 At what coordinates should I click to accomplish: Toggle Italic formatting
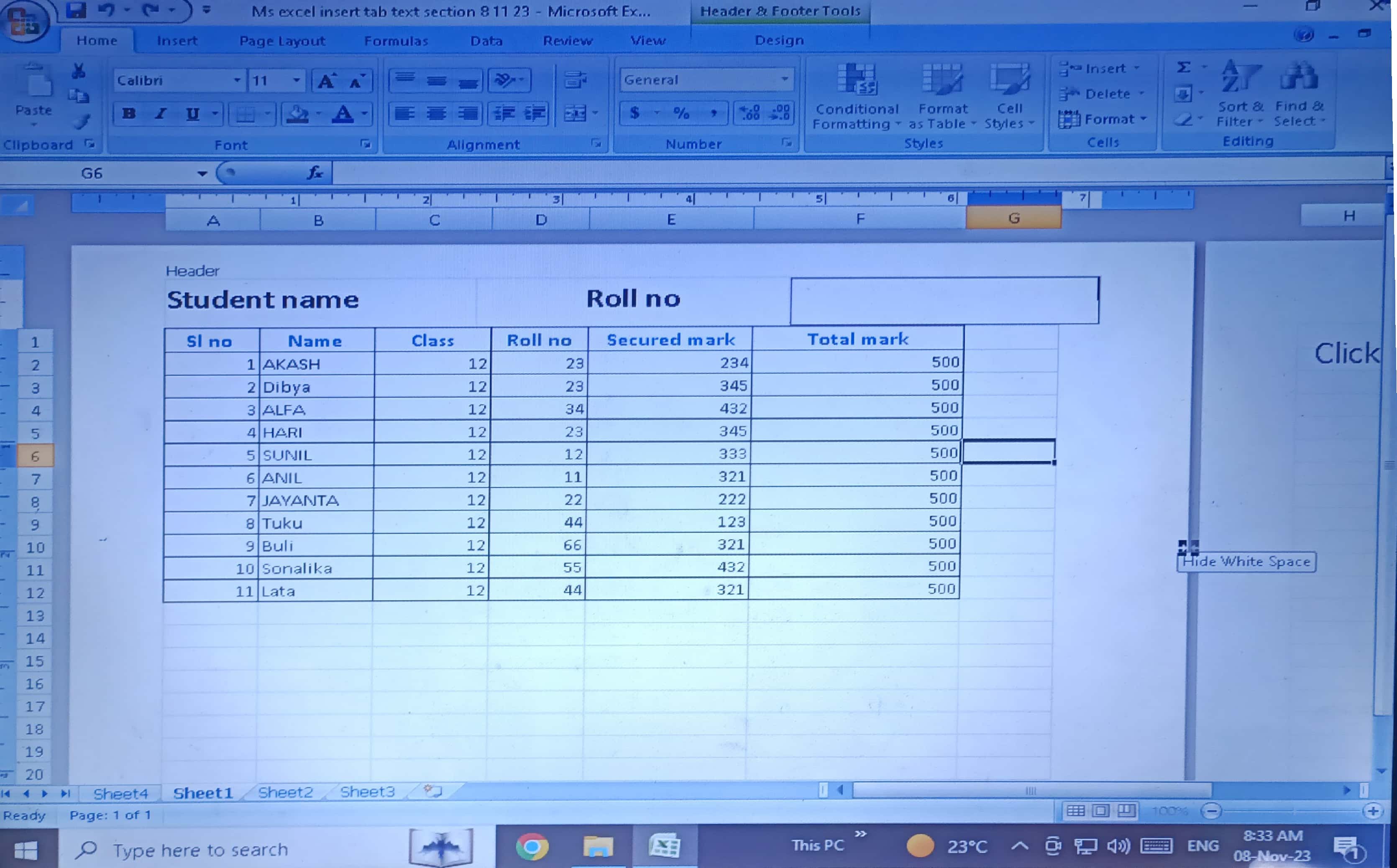coord(161,114)
